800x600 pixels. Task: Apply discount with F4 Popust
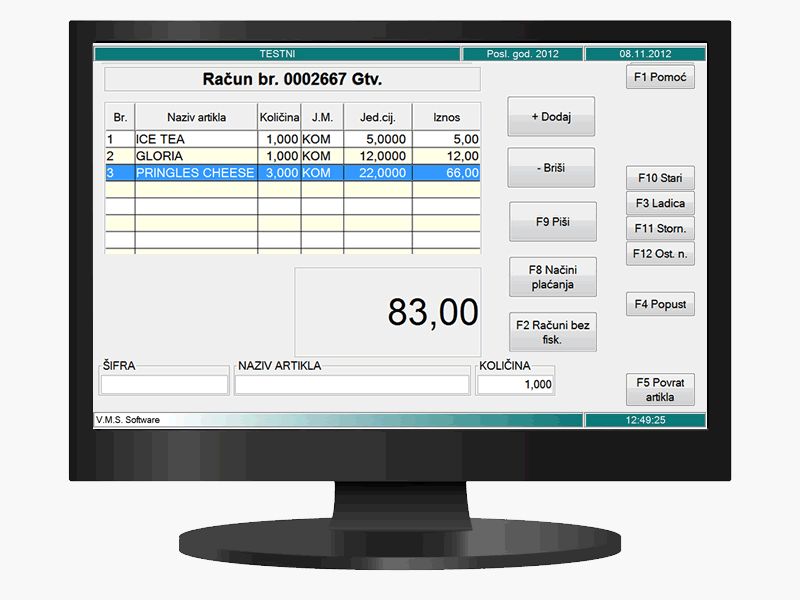(x=660, y=304)
